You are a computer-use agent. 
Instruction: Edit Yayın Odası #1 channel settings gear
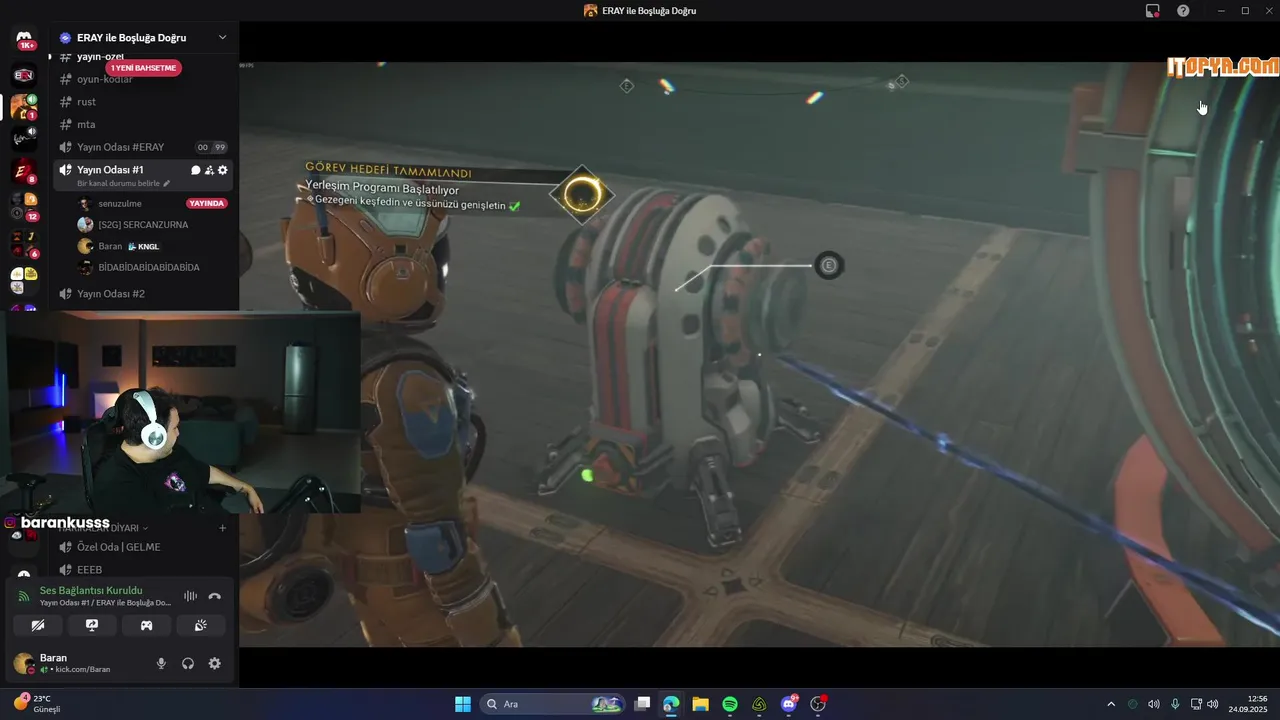click(x=222, y=170)
